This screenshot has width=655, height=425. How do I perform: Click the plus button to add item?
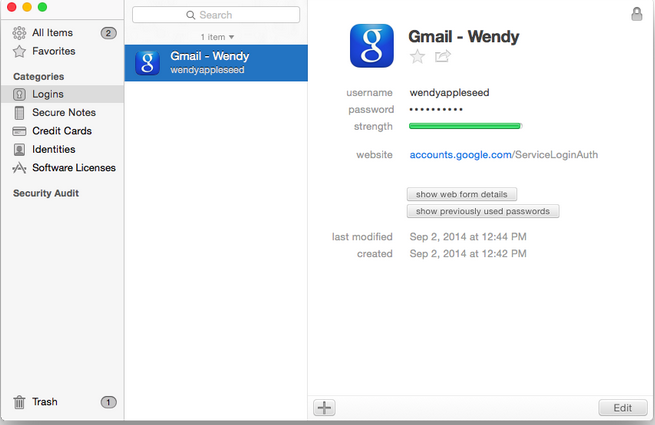(324, 407)
